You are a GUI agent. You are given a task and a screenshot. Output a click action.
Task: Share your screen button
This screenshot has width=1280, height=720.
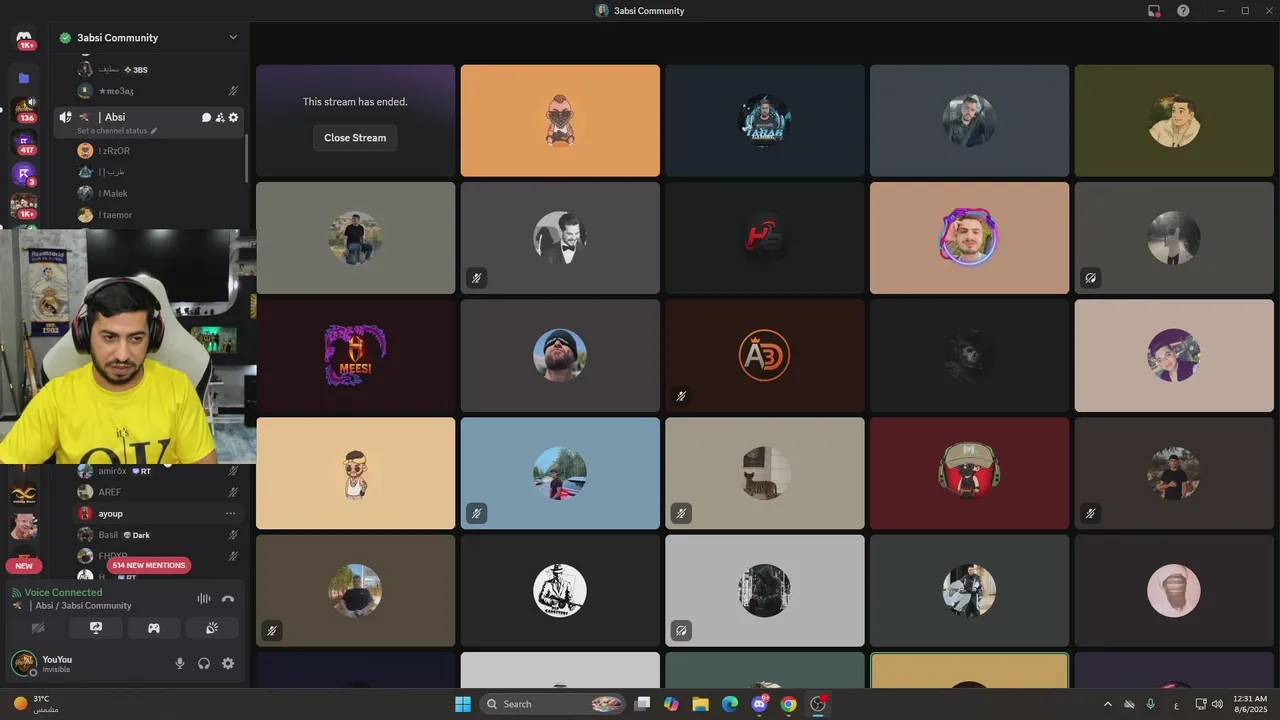96,628
